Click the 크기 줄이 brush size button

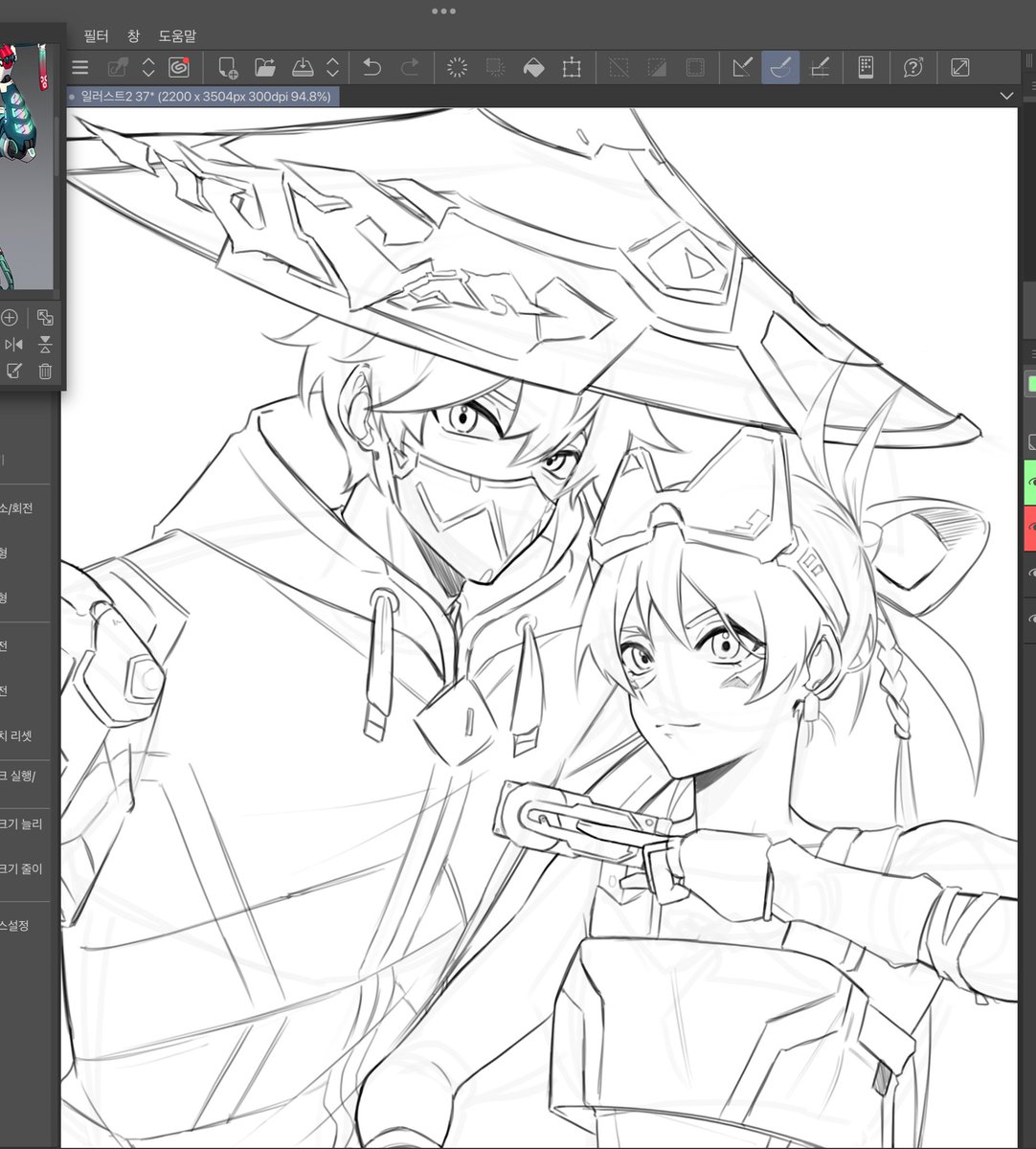(21, 869)
